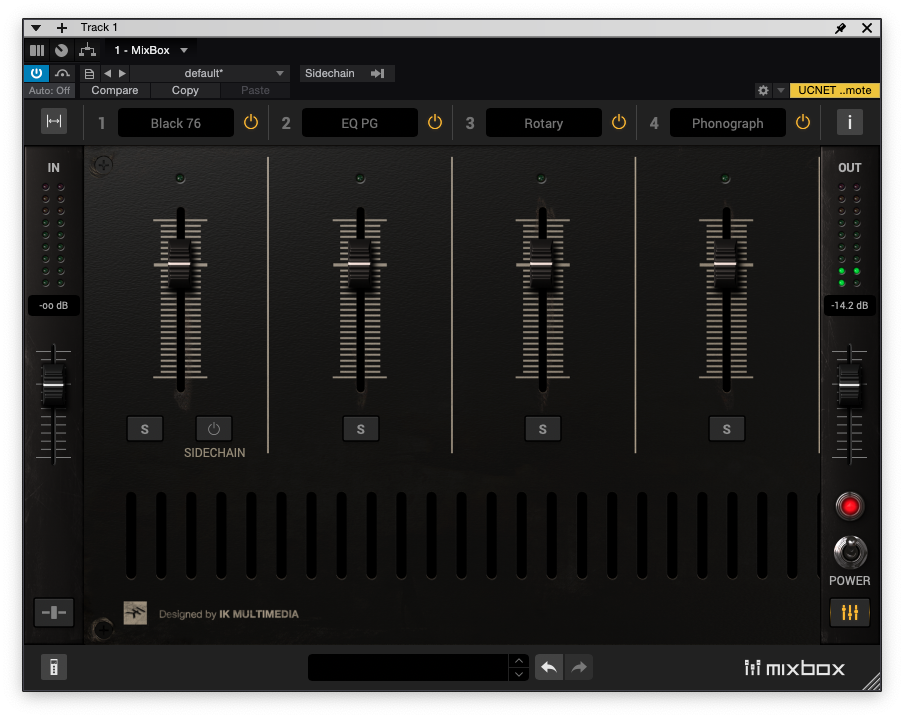The image size is (904, 718).
Task: Open the 1 - MixBox plugin dropdown
Action: pyautogui.click(x=151, y=51)
